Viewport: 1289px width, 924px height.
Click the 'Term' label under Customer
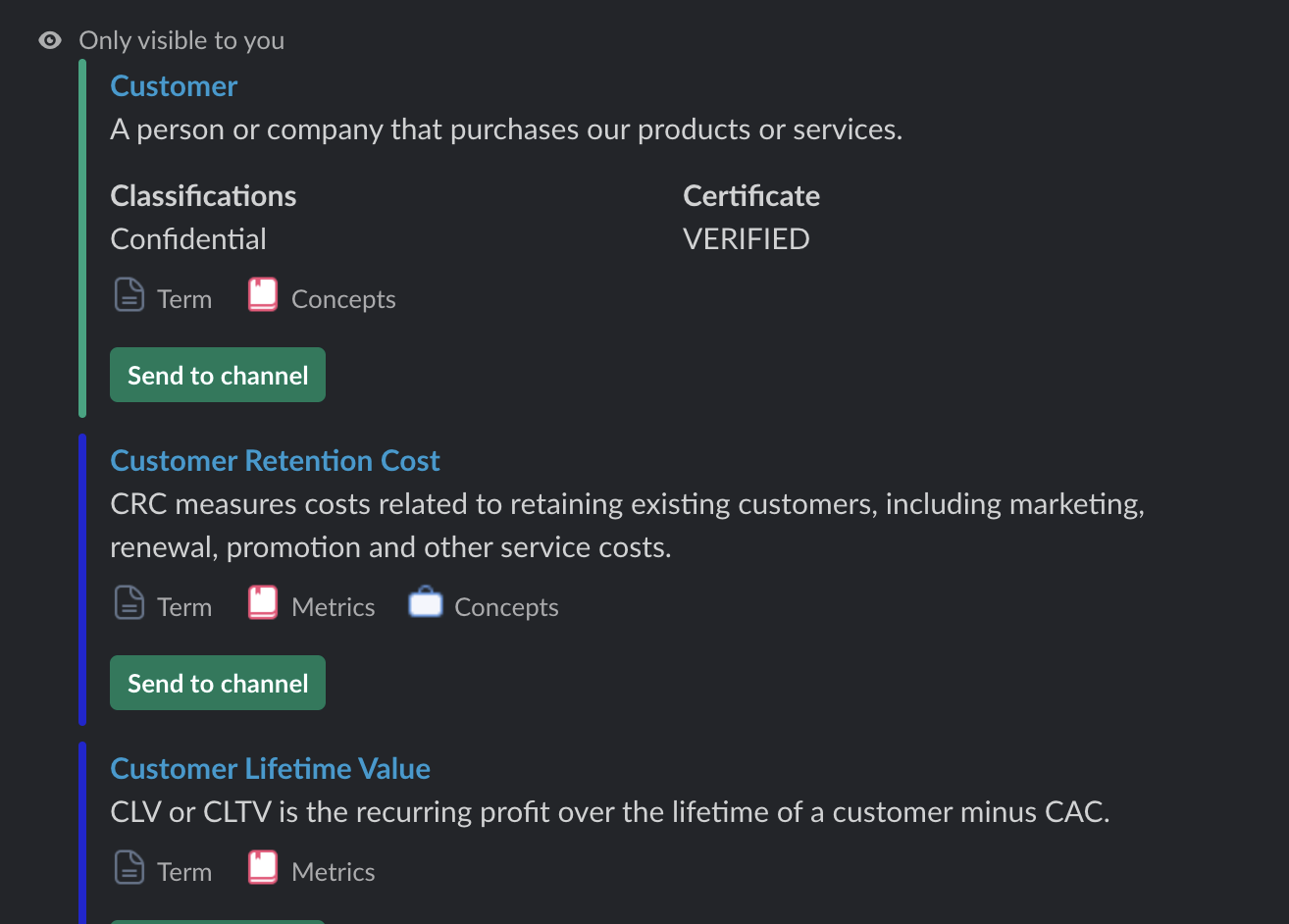click(x=184, y=299)
